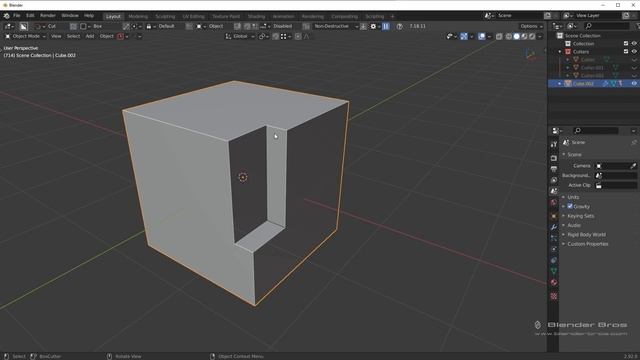Viewport: 640px width, 360px height.
Task: Select Collection row in outliner
Action: click(583, 44)
